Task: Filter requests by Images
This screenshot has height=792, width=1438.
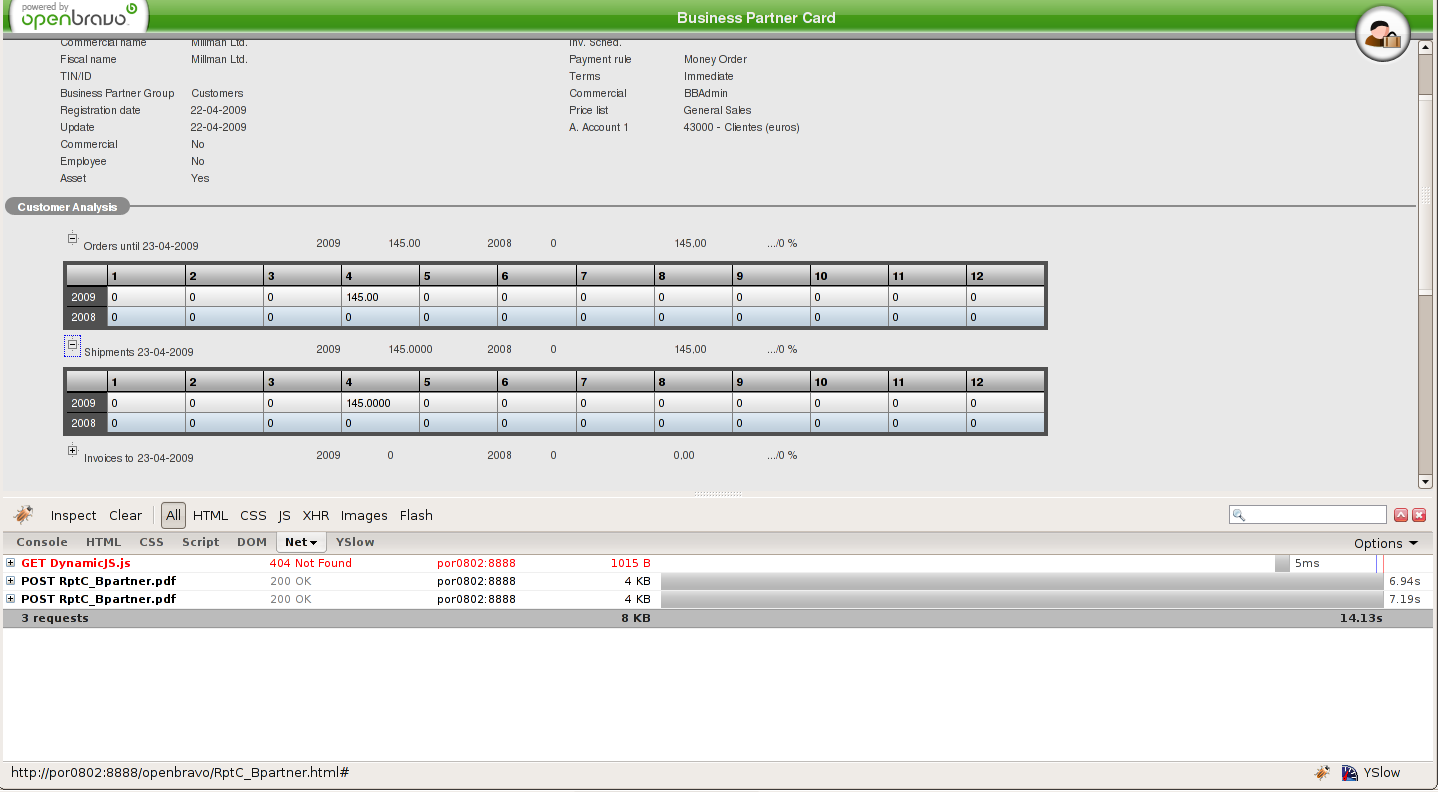Action: pyautogui.click(x=364, y=516)
